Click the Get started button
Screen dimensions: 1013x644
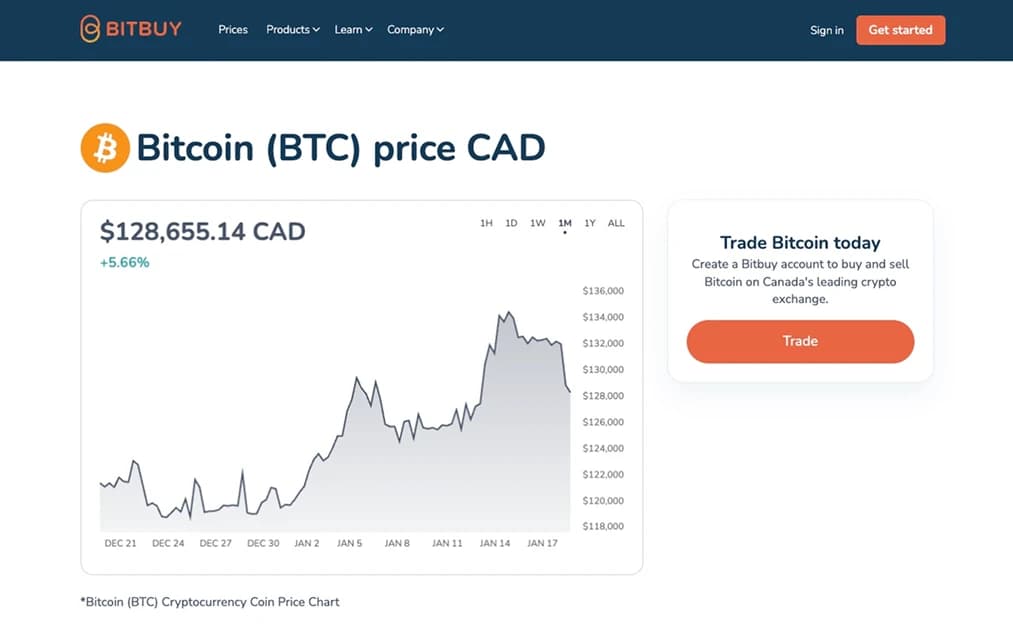[899, 30]
